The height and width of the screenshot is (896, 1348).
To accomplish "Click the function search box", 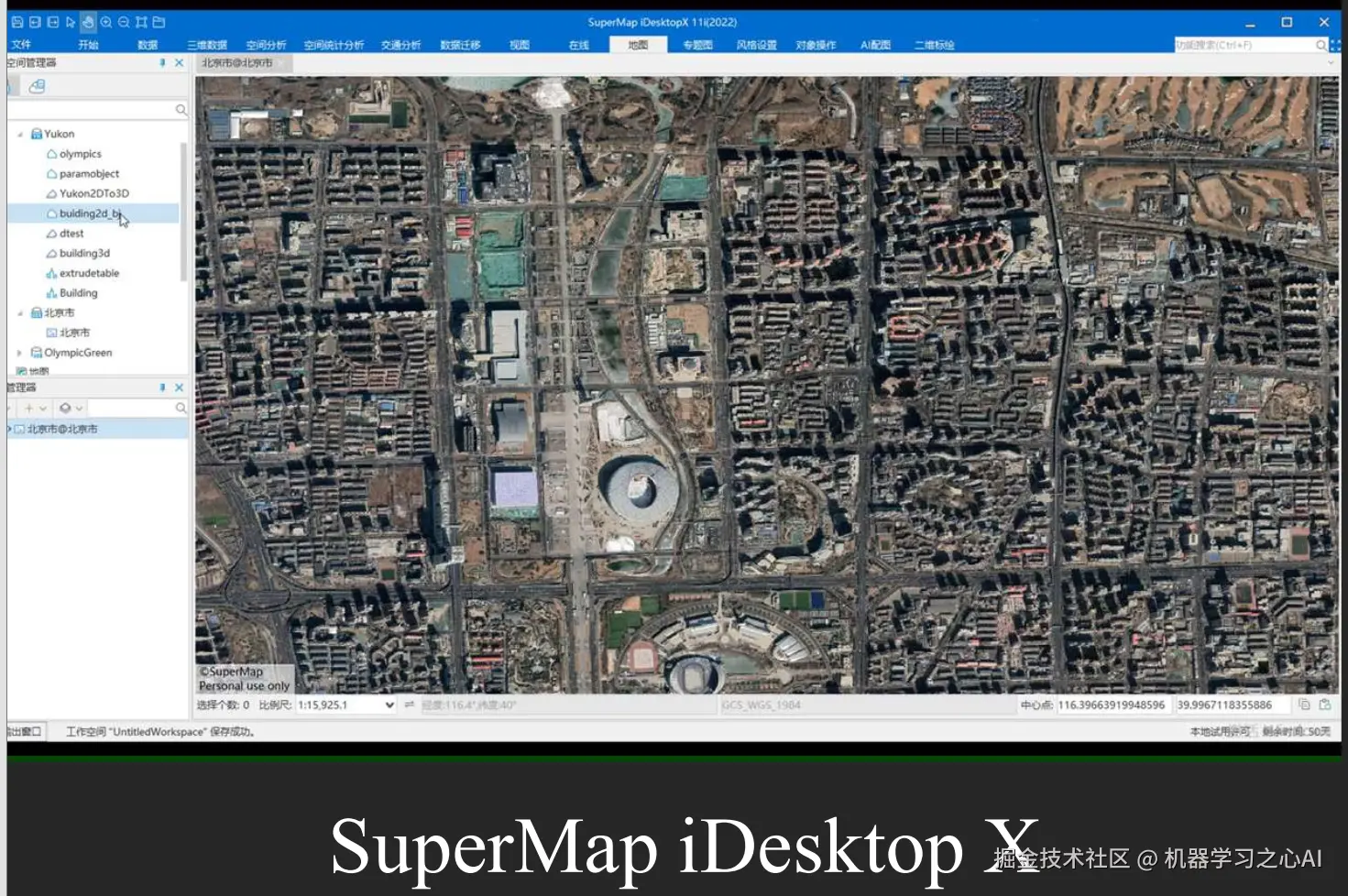I will pyautogui.click(x=1246, y=45).
